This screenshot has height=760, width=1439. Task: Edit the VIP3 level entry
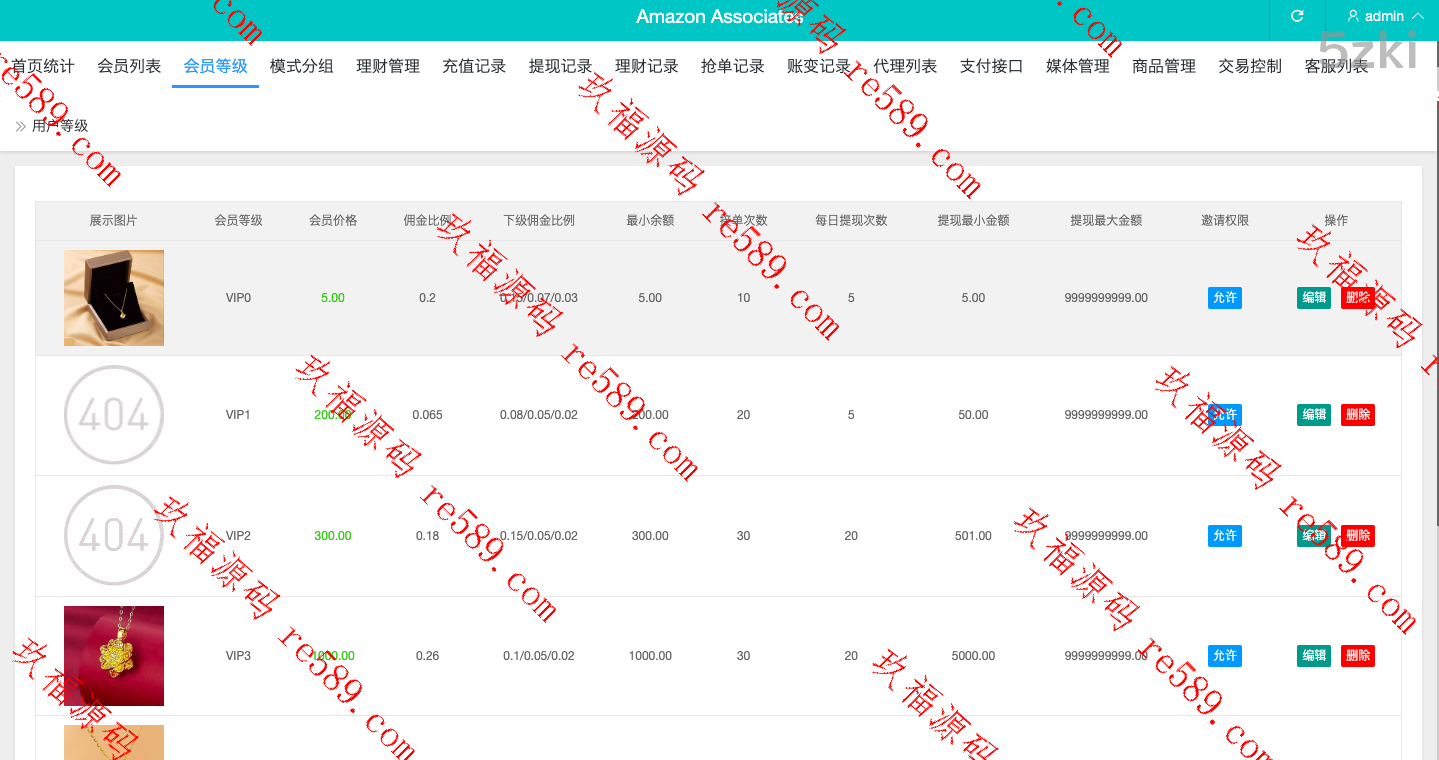[1313, 656]
